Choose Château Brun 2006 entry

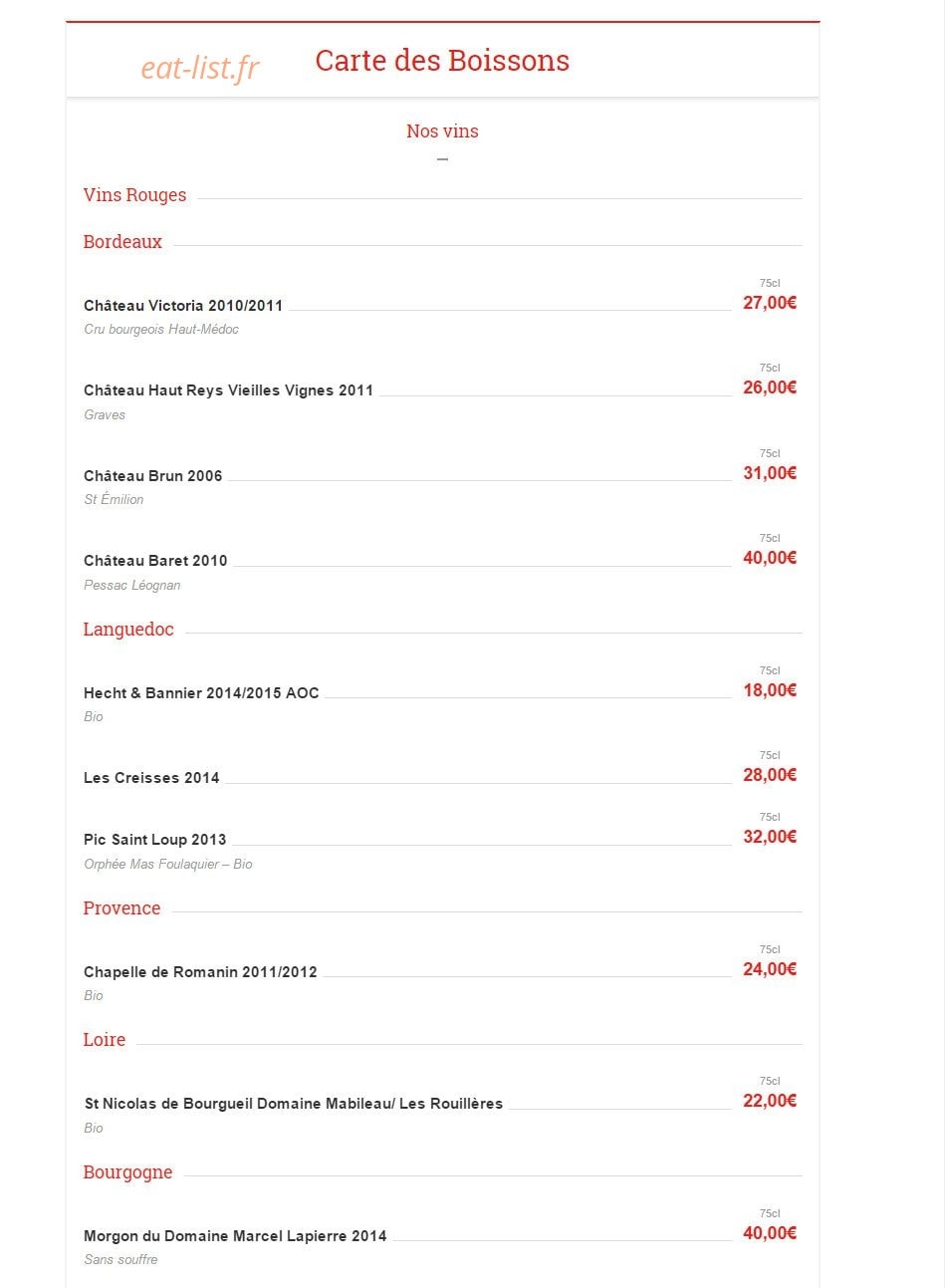[x=153, y=476]
